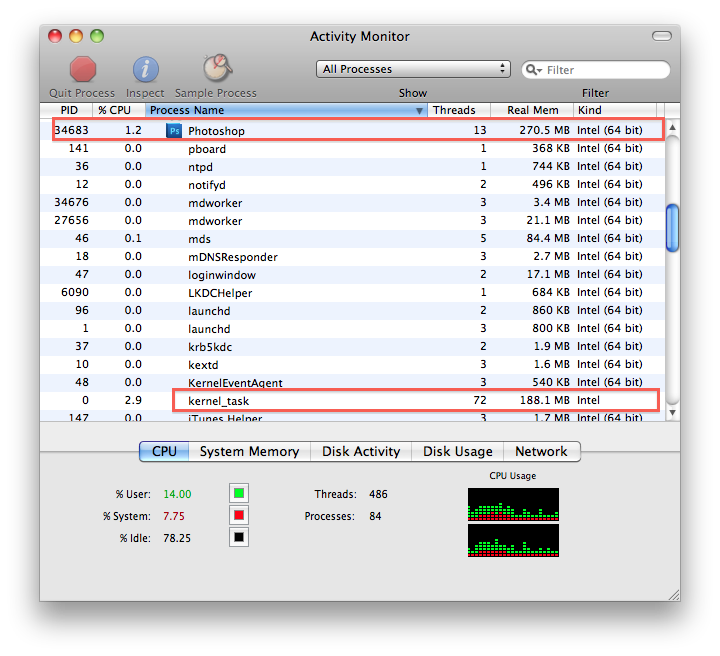Viewport: 720px width, 656px height.
Task: Click the 2.9 % CPU cell of kernel_task
Action: point(133,400)
